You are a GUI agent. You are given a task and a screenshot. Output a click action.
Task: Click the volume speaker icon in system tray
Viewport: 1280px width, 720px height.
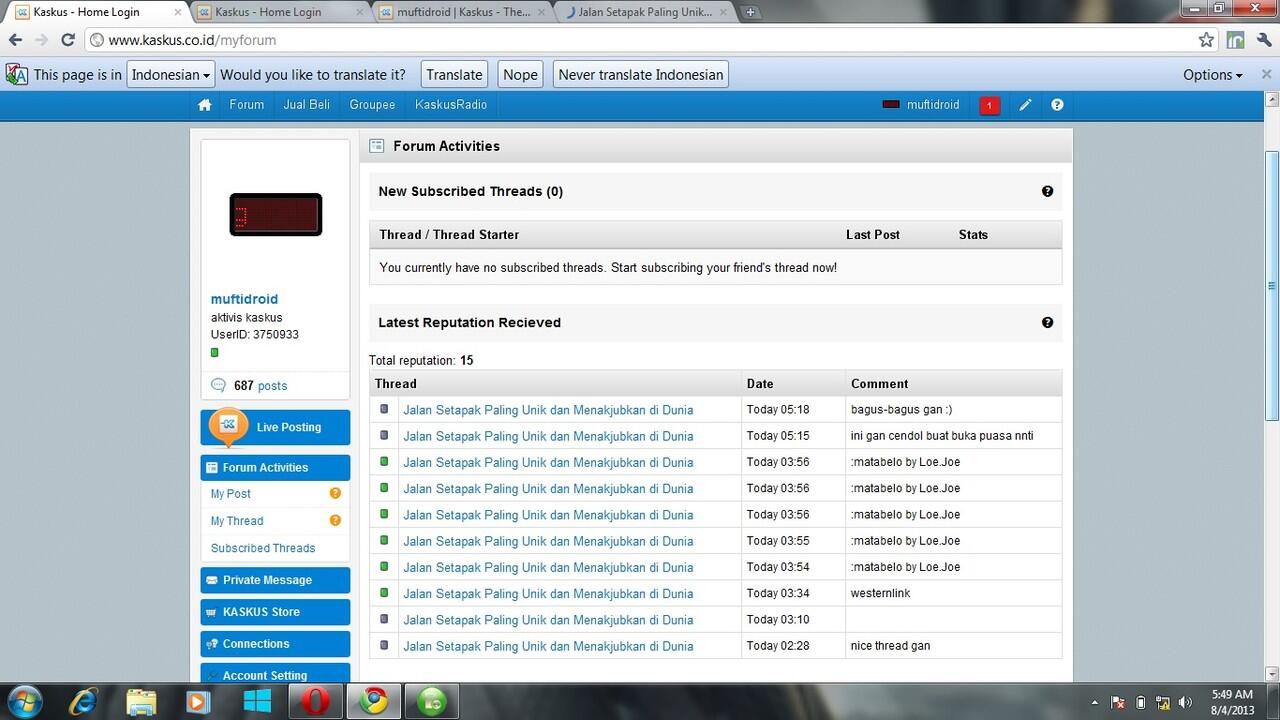point(1187,702)
